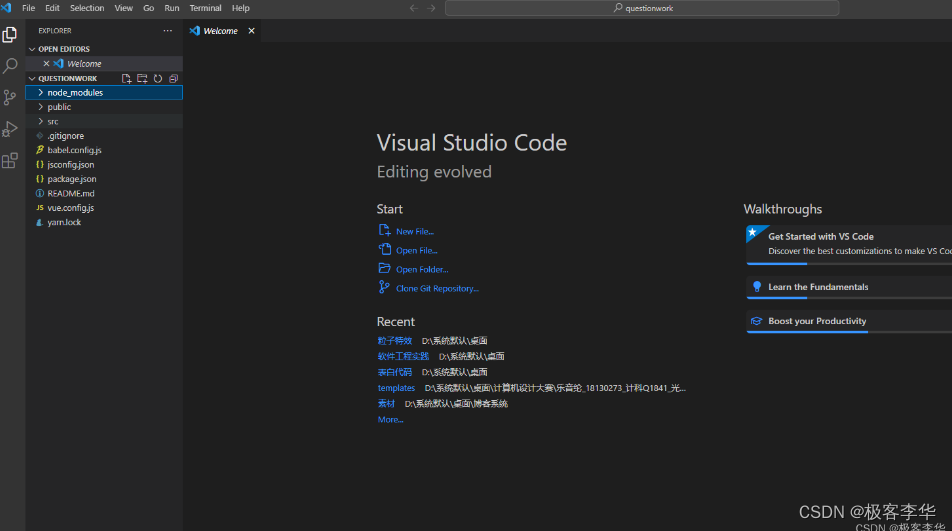Click the VS Code logo in title bar
The width and height of the screenshot is (952, 531).
[7, 8]
